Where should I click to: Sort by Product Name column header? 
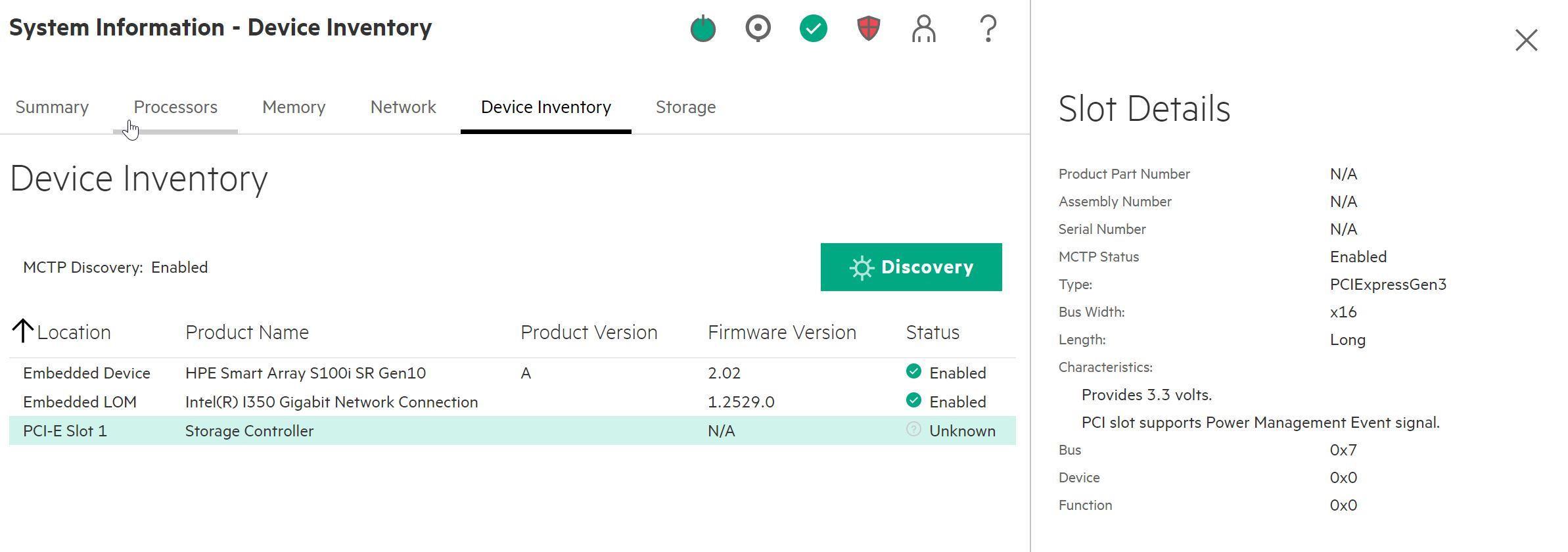[x=246, y=333]
